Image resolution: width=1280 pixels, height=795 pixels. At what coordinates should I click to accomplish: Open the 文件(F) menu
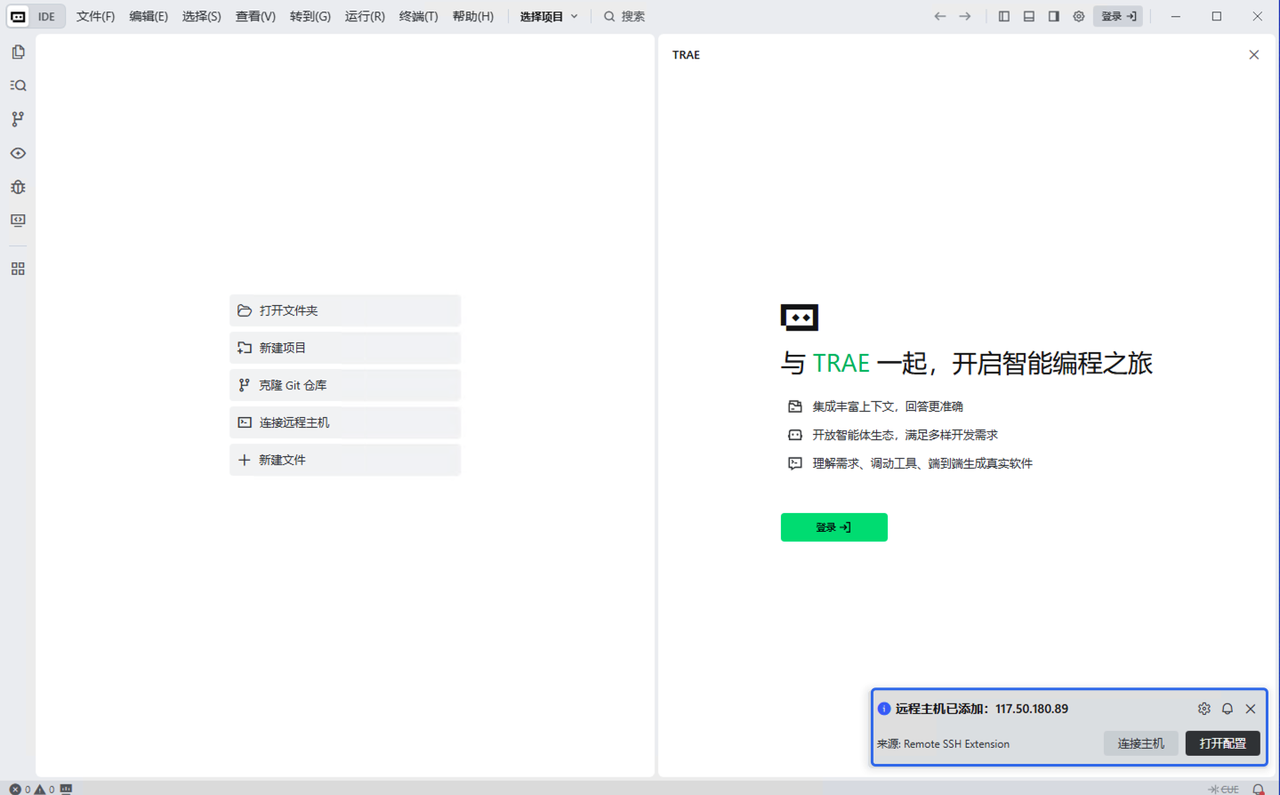[96, 16]
